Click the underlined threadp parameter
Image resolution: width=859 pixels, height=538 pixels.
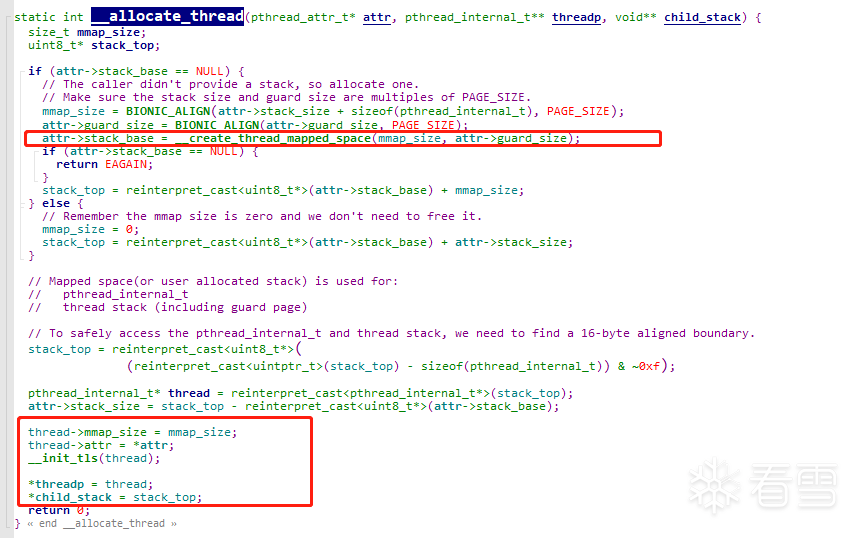(576, 18)
